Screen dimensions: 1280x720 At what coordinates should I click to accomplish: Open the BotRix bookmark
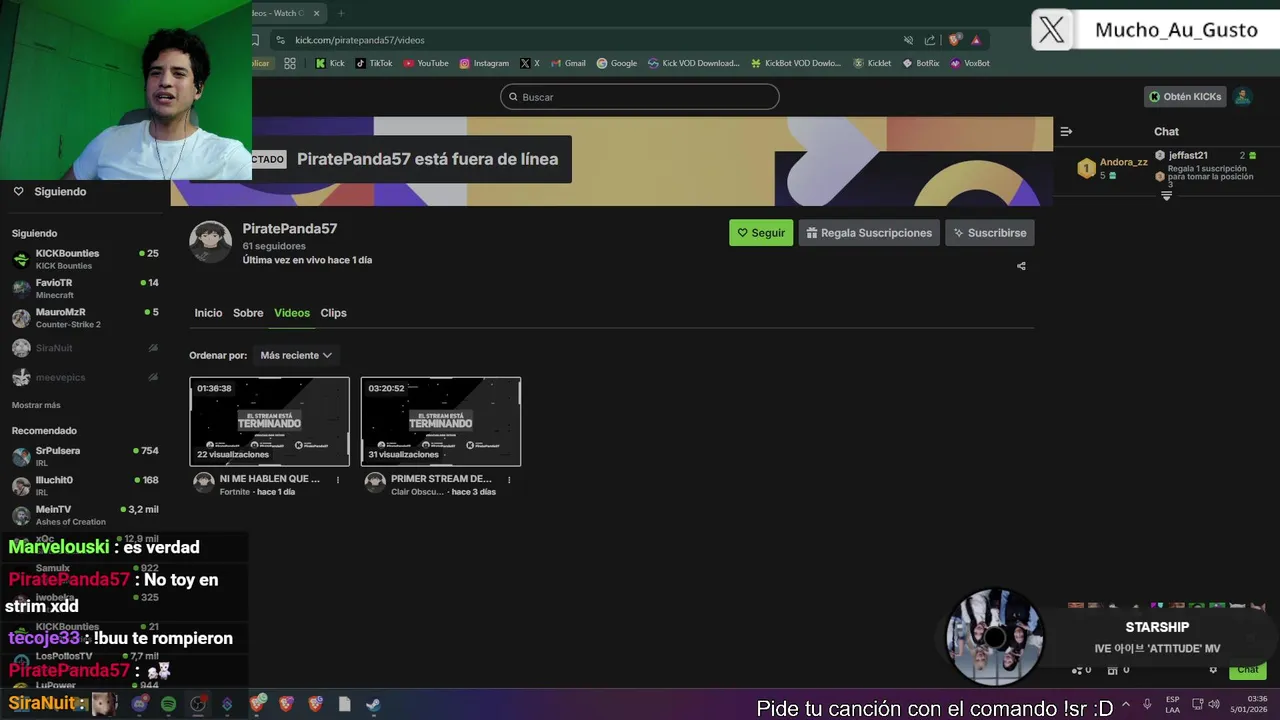[x=921, y=63]
